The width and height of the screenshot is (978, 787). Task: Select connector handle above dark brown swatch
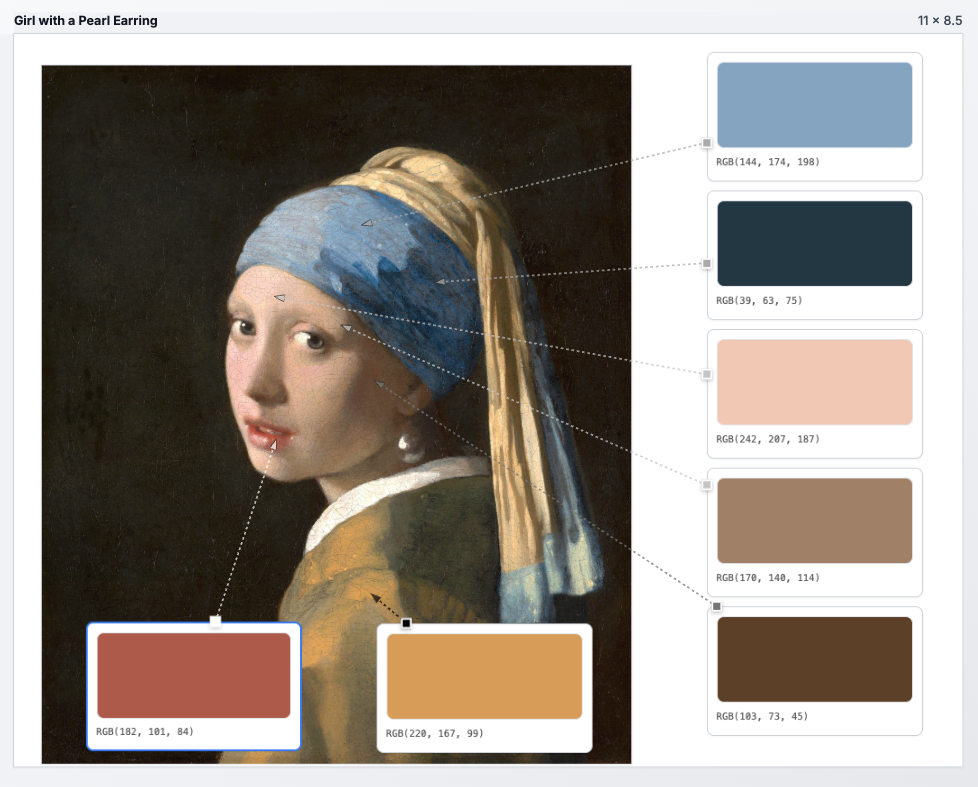pos(716,607)
